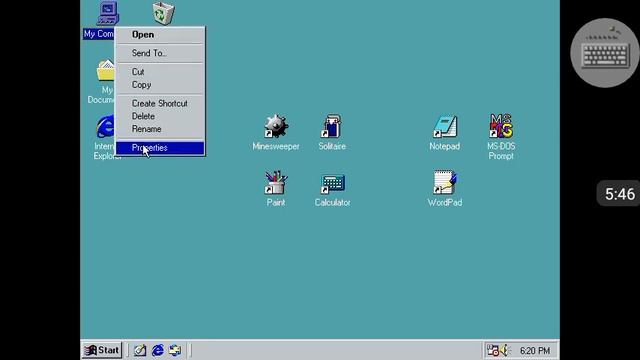This screenshot has width=640, height=360.
Task: Choose Copy from the context menu
Action: click(160, 85)
